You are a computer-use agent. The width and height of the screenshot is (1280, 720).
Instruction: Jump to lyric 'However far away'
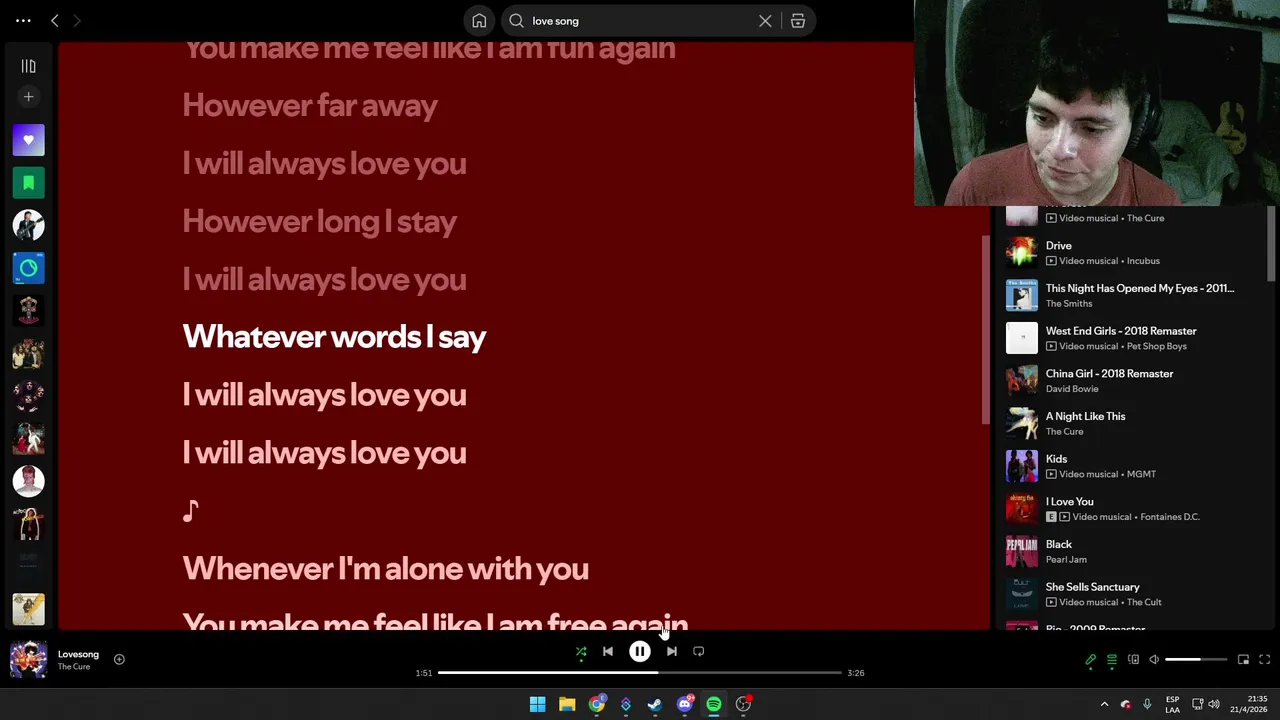(310, 106)
